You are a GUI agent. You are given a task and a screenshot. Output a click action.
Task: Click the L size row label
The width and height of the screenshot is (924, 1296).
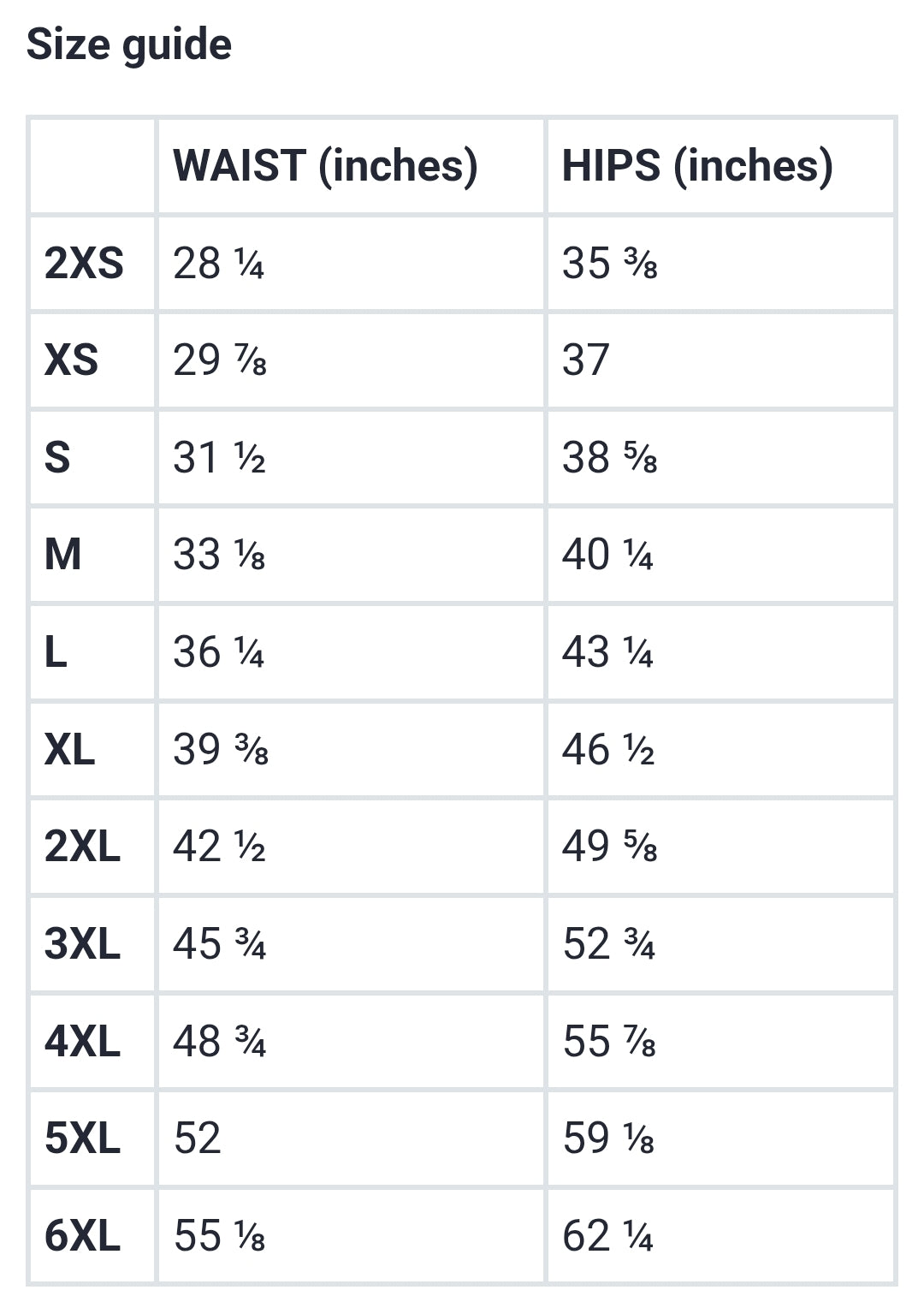click(x=56, y=652)
